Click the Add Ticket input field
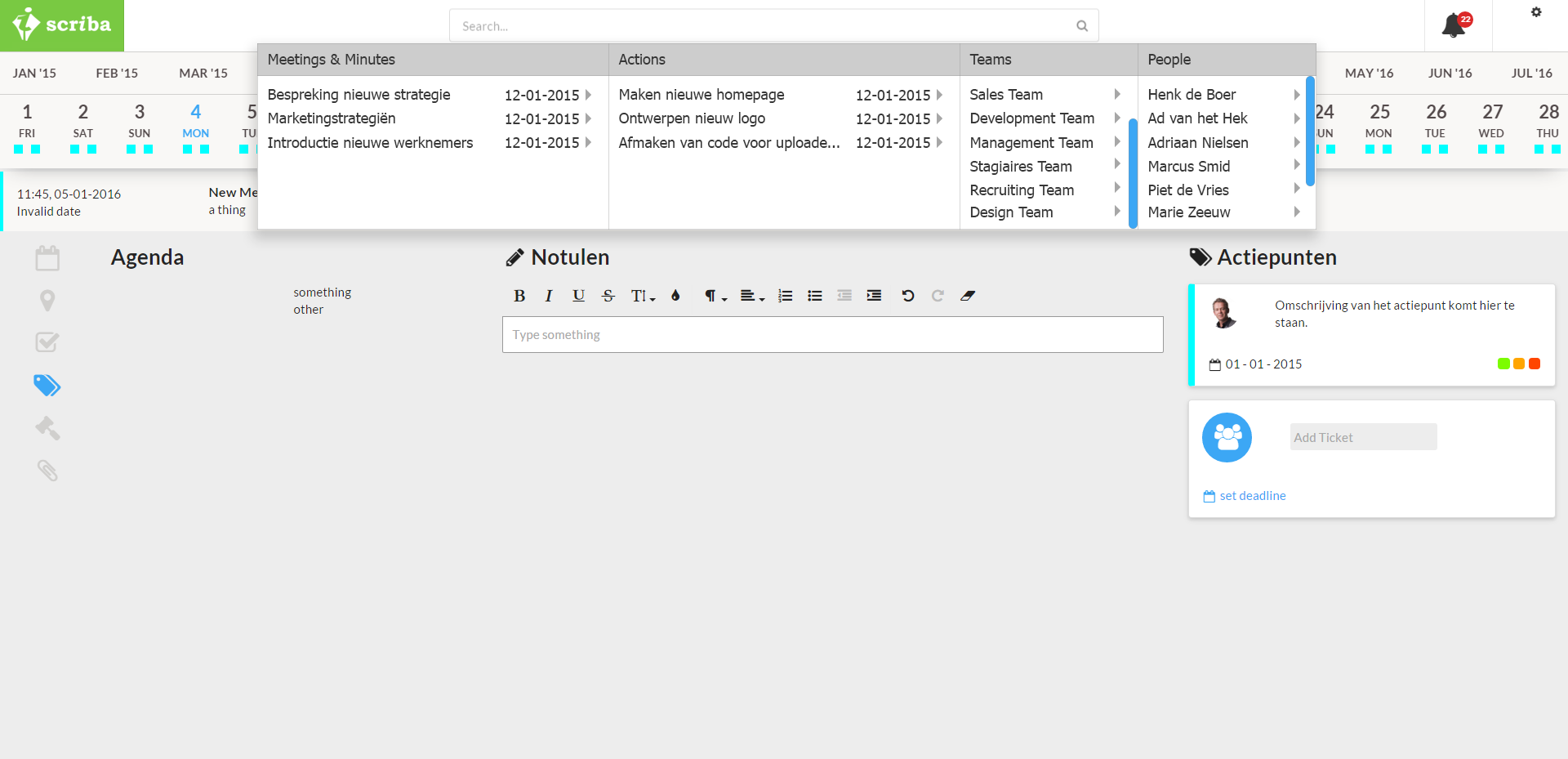Screen dimensions: 1568x759 coord(1363,437)
